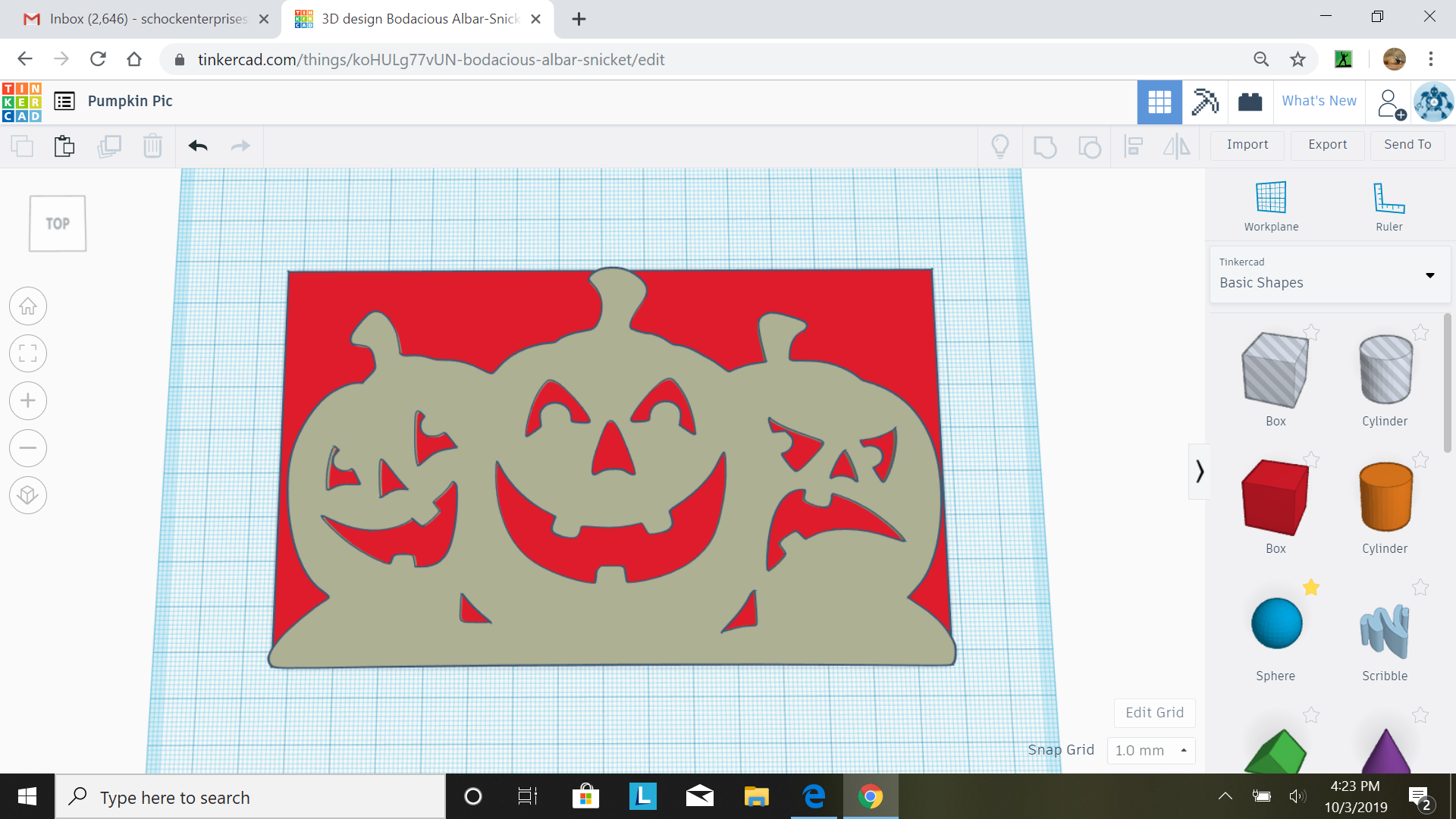Image resolution: width=1456 pixels, height=819 pixels.
Task: Open Edit Grid settings
Action: [1153, 712]
